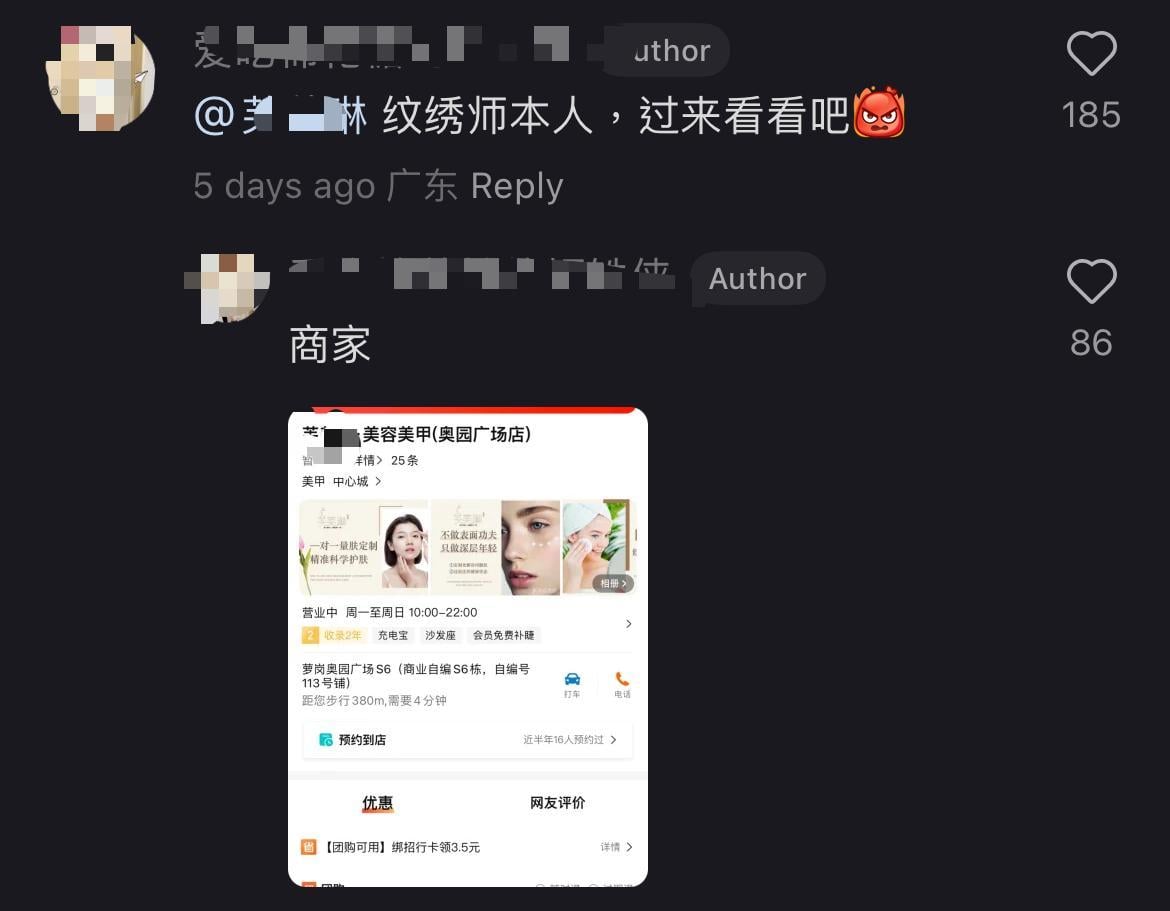Open the top commenter's pixelated avatar

pos(101,78)
